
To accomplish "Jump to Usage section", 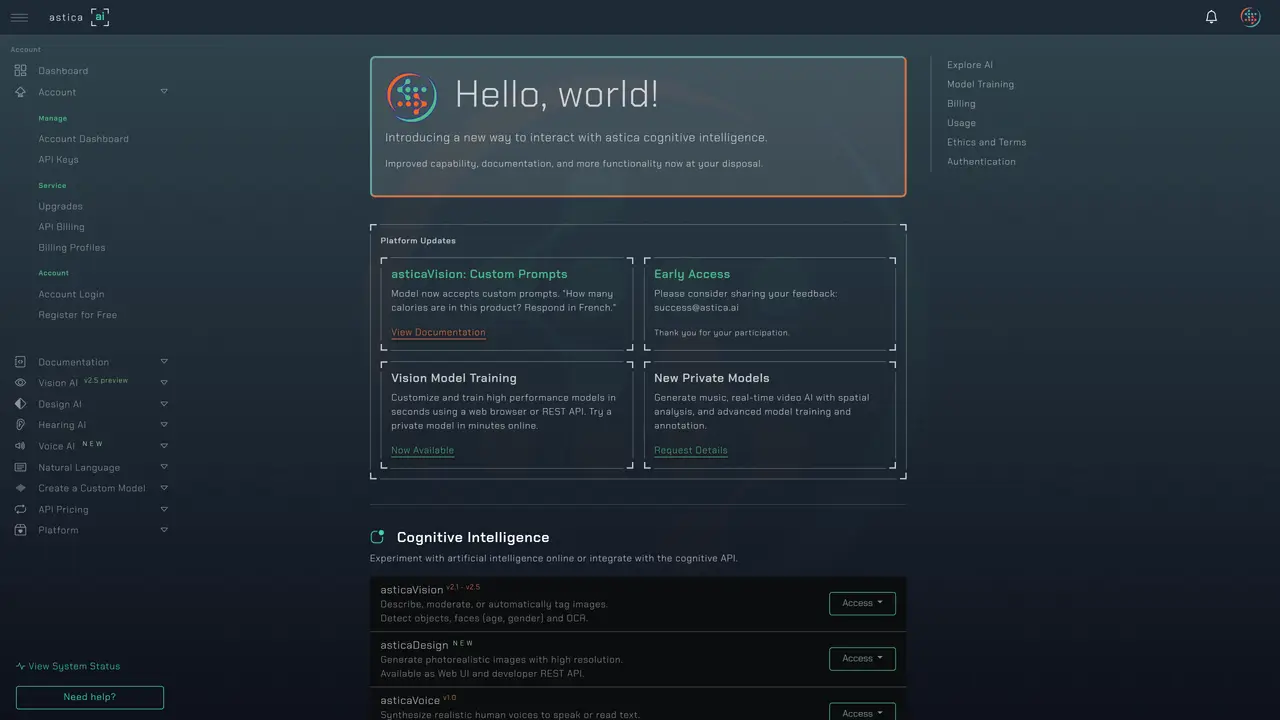I will click(961, 123).
